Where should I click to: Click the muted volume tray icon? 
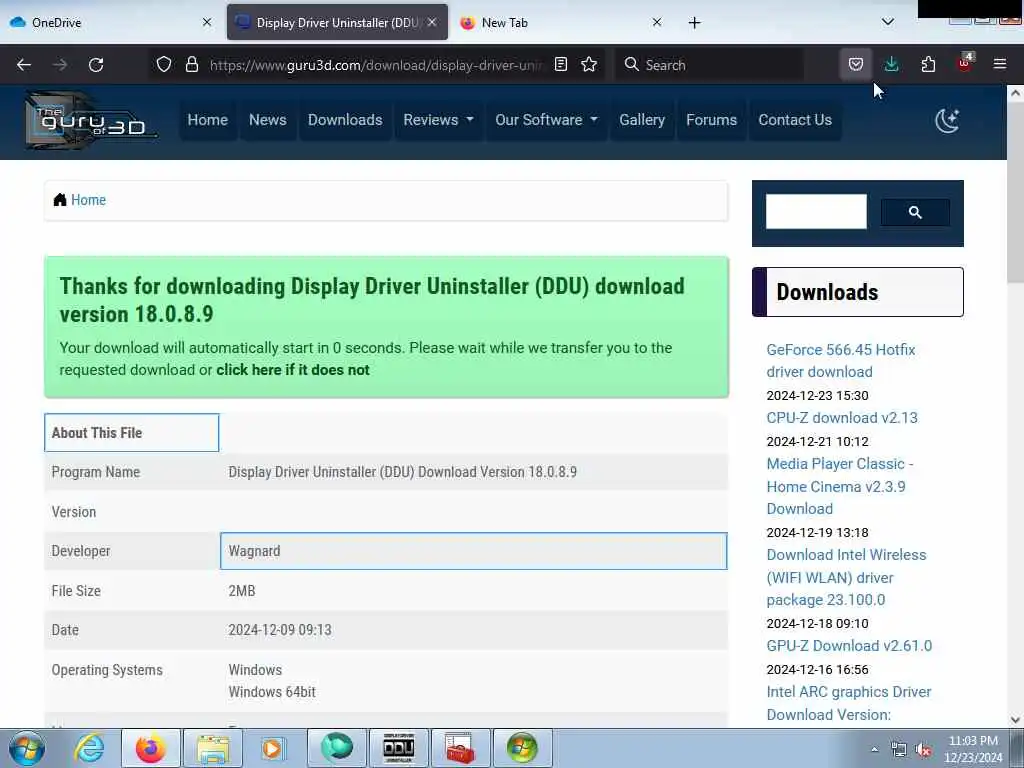(x=924, y=750)
